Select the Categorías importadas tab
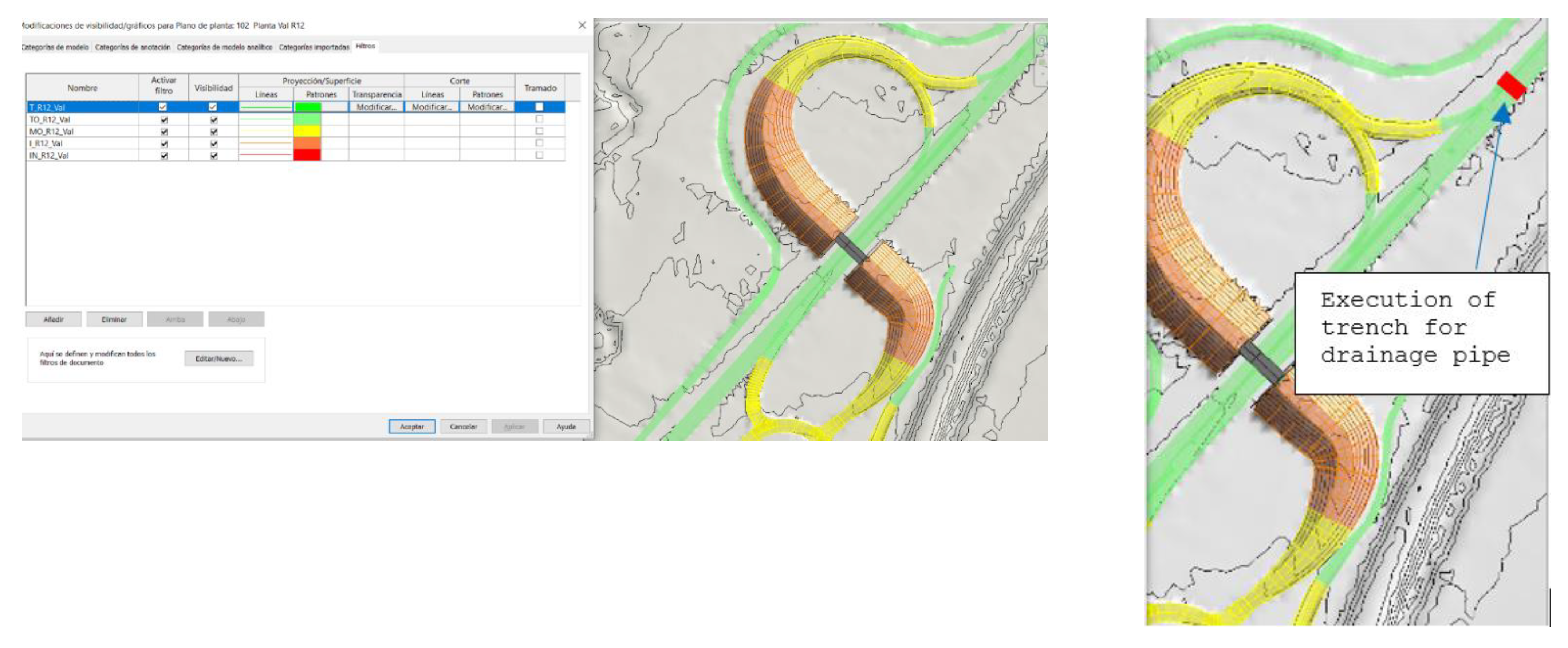This screenshot has width=1568, height=648. point(314,47)
